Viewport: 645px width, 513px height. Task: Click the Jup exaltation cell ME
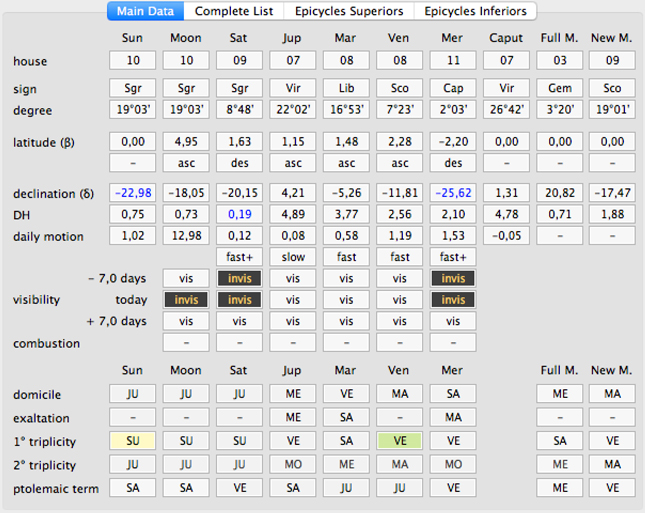coord(293,417)
